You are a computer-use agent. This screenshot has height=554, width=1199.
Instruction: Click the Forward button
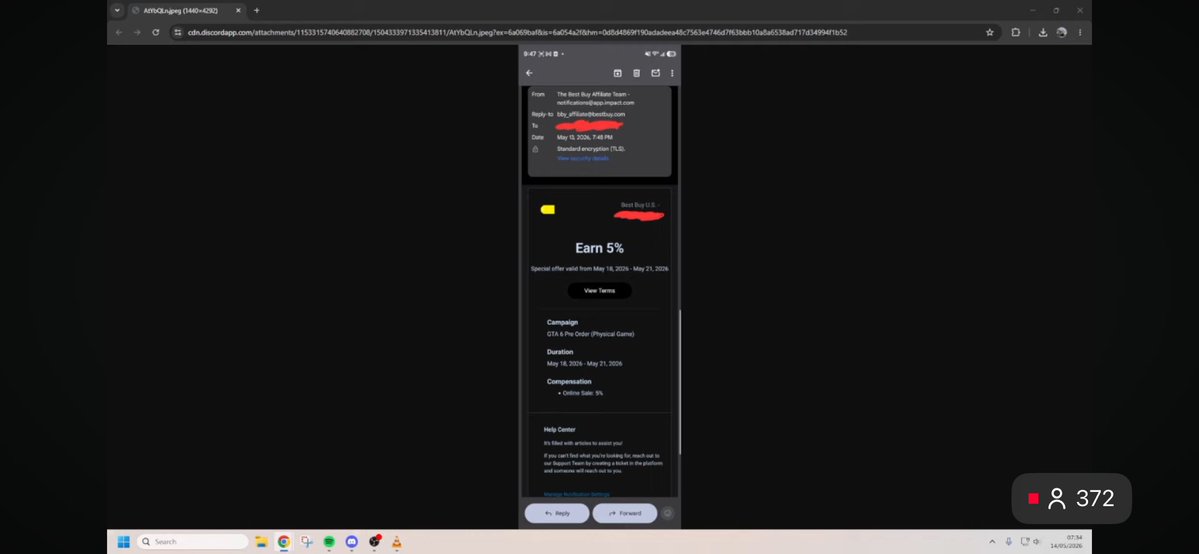click(x=625, y=513)
